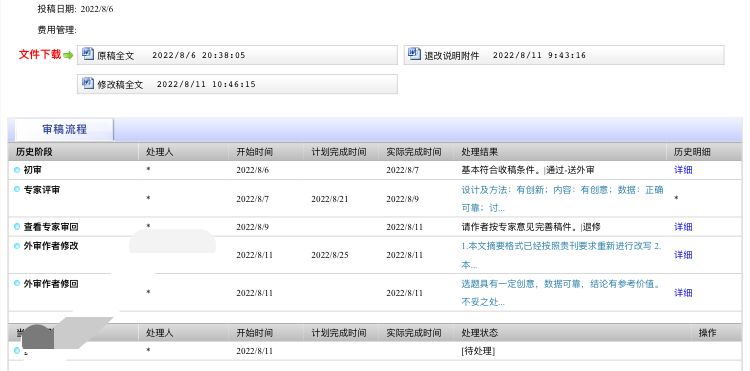The width and height of the screenshot is (750, 371).
Task: Select the 外审作者修回 stage name
Action: coord(51,284)
